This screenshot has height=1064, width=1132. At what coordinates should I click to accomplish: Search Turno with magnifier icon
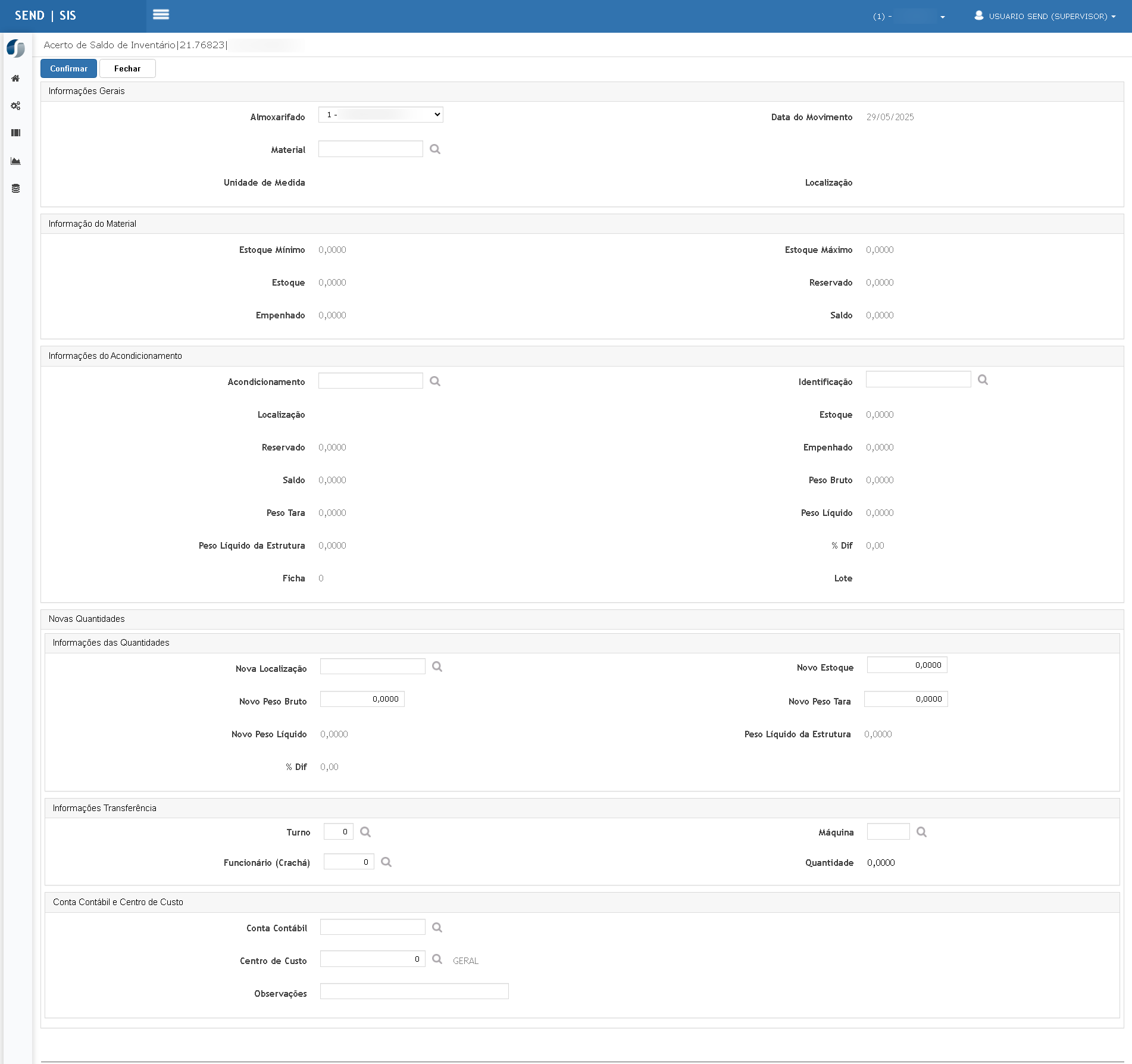pyautogui.click(x=365, y=832)
